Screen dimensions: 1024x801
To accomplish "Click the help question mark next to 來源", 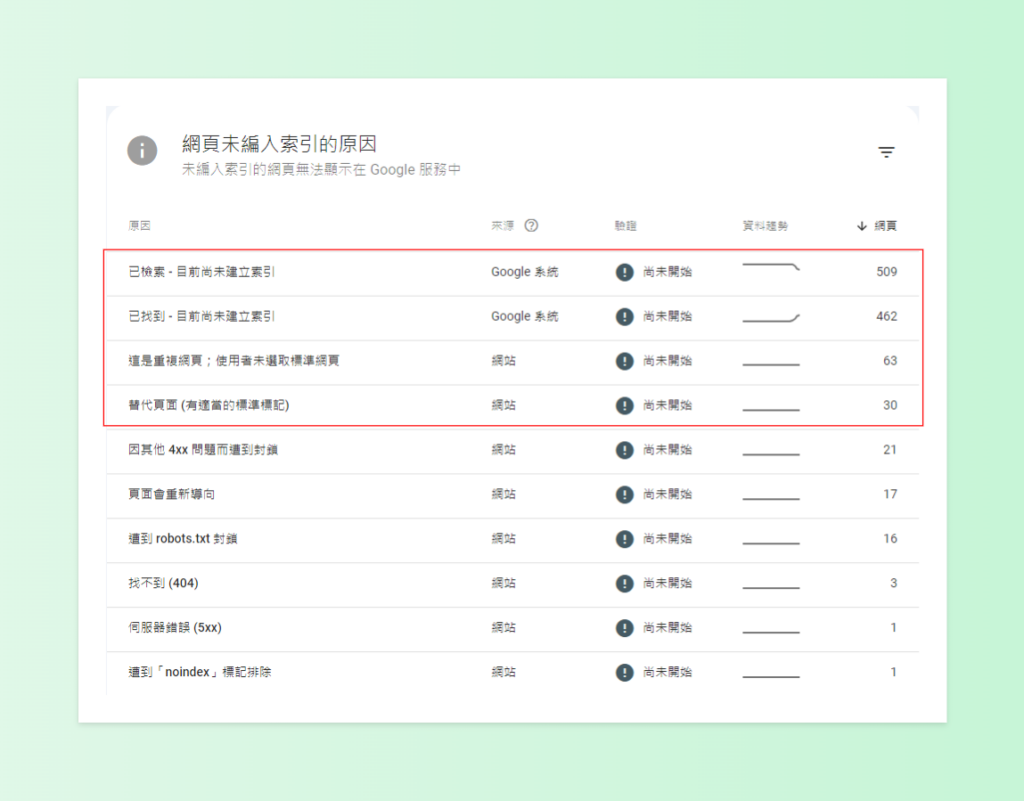I will 531,226.
